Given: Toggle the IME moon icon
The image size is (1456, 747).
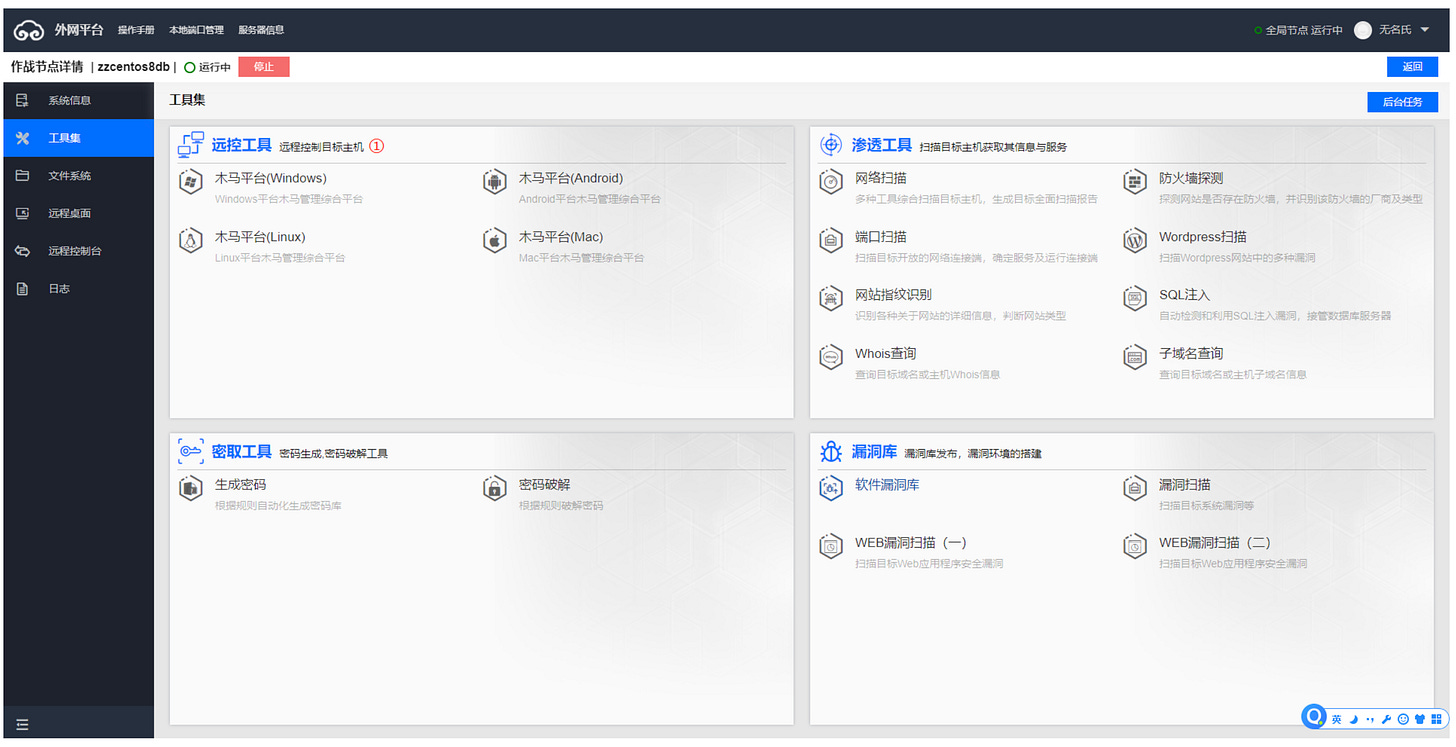Looking at the screenshot, I should (x=1353, y=719).
